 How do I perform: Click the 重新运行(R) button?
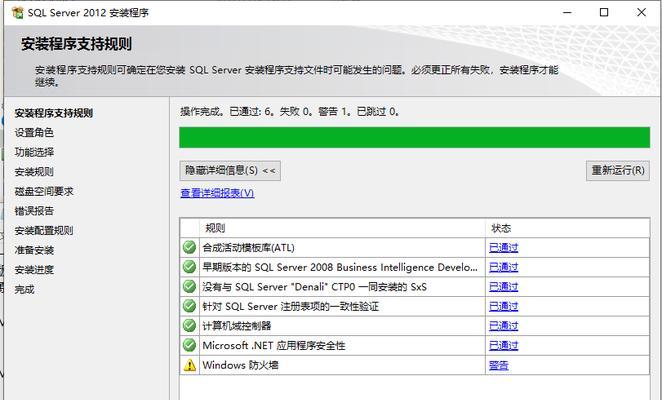point(618,171)
